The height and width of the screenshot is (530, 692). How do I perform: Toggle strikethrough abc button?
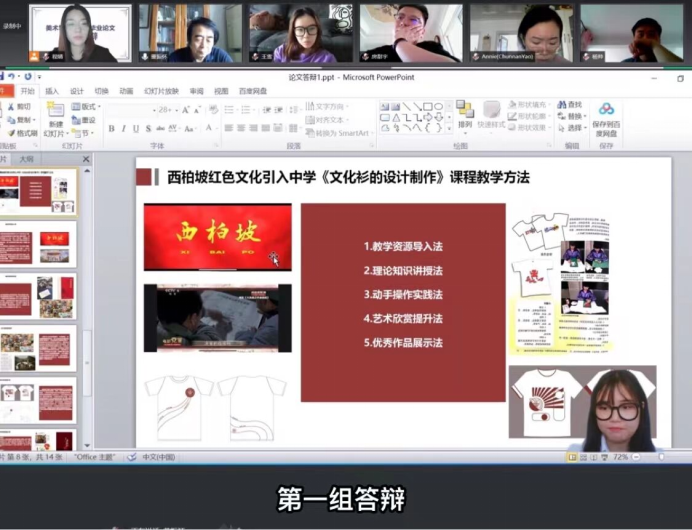point(160,128)
